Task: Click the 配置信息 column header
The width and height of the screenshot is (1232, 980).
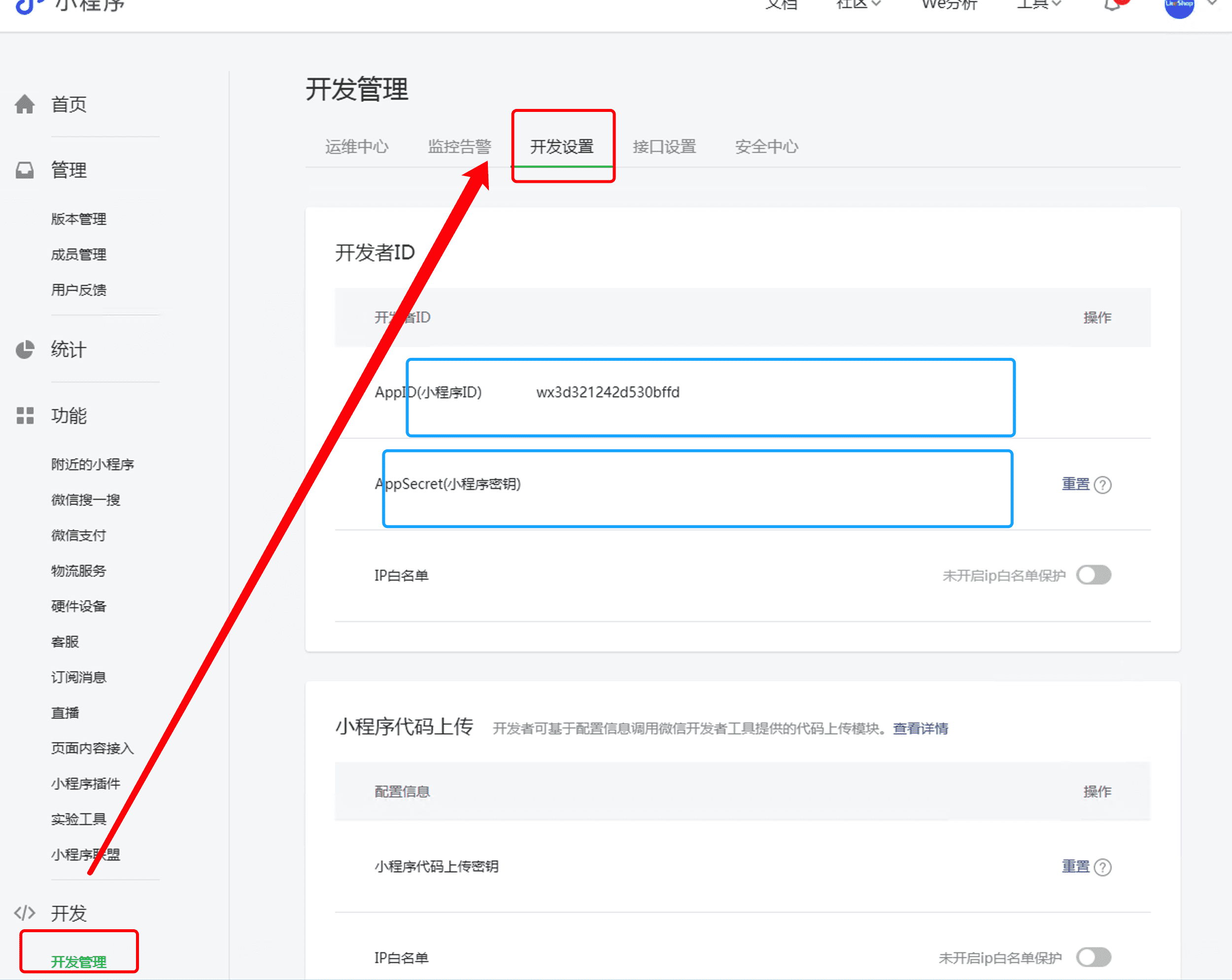Action: pyautogui.click(x=402, y=791)
